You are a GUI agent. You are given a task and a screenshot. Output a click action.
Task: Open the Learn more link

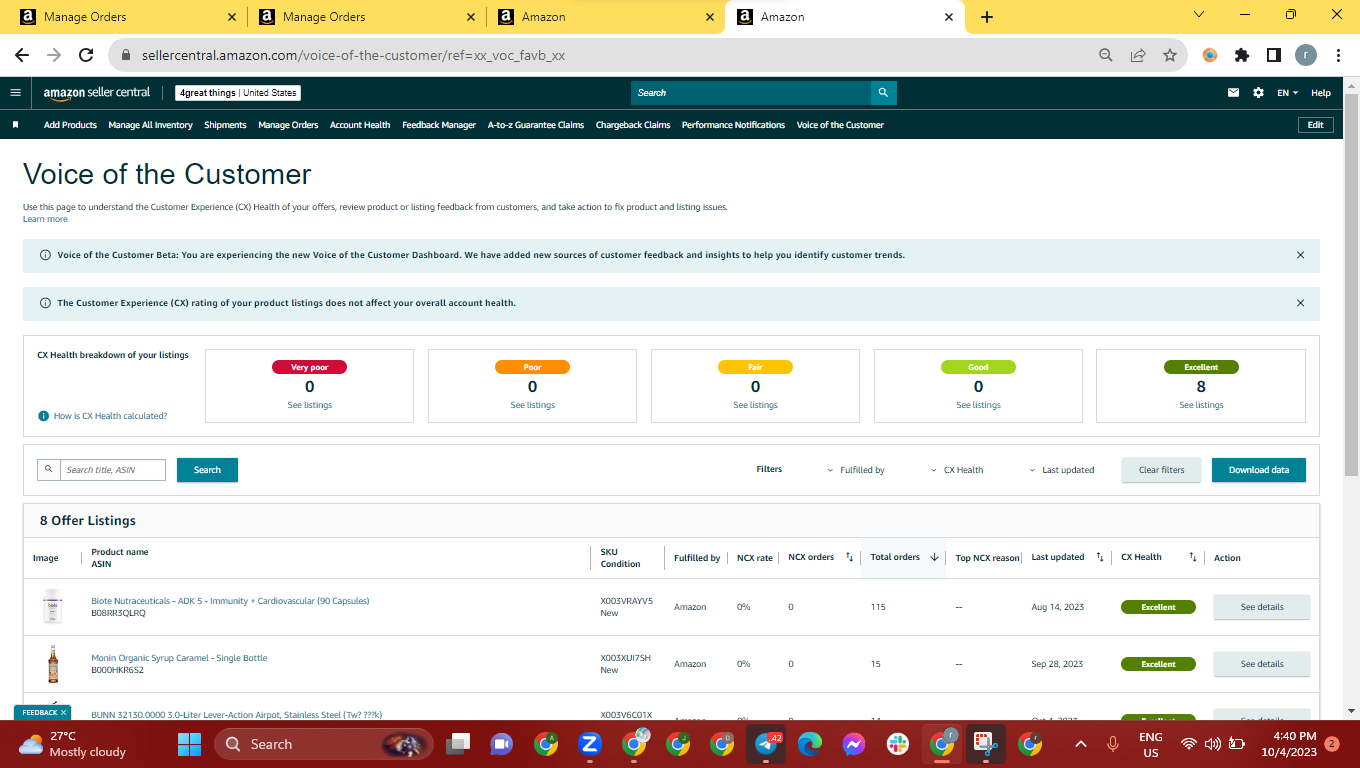tap(45, 219)
